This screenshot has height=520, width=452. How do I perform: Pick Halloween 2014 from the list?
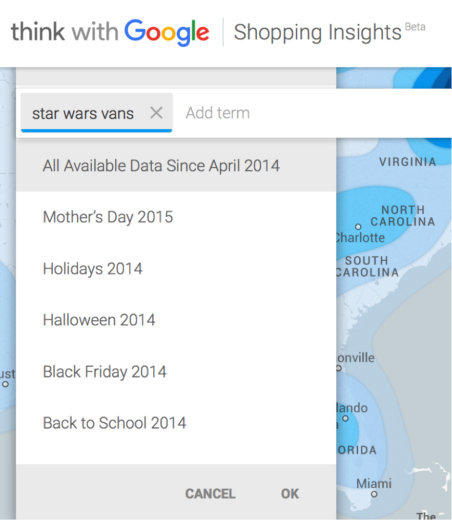[176, 320]
